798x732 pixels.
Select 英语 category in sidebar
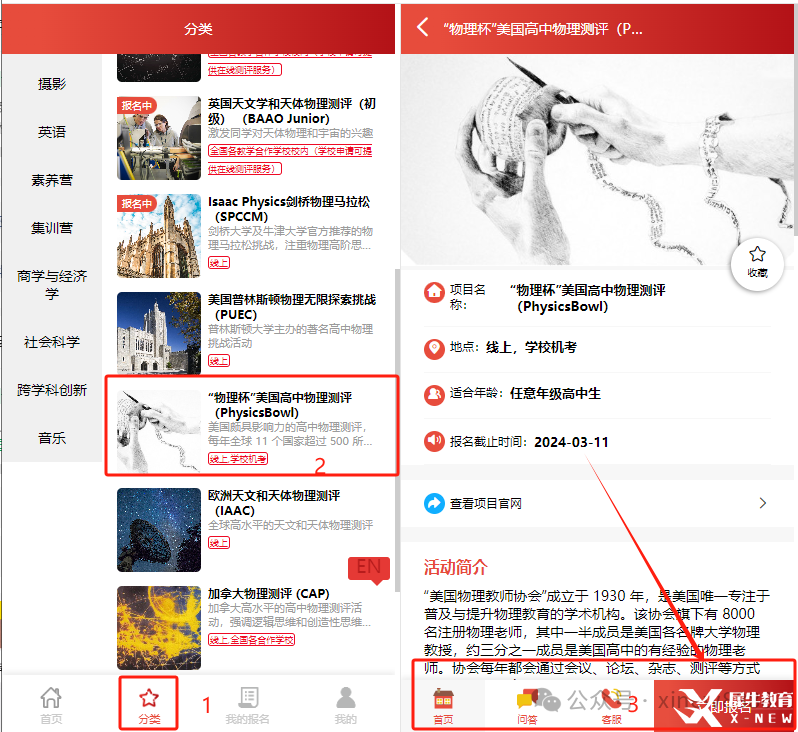[51, 132]
